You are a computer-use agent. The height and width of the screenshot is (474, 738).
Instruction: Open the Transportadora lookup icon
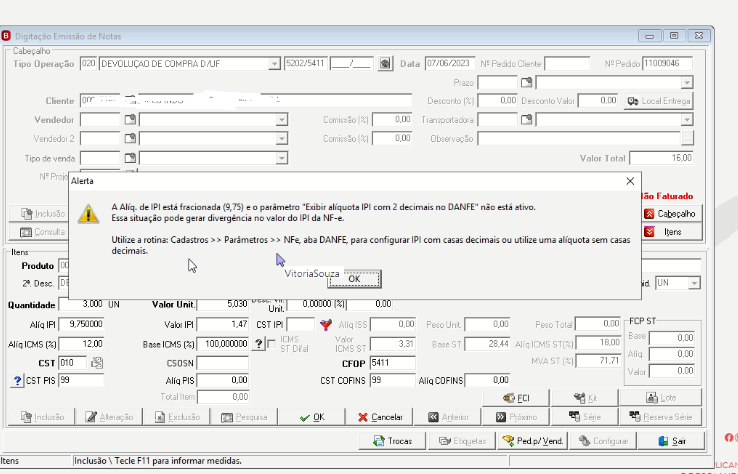pos(526,120)
